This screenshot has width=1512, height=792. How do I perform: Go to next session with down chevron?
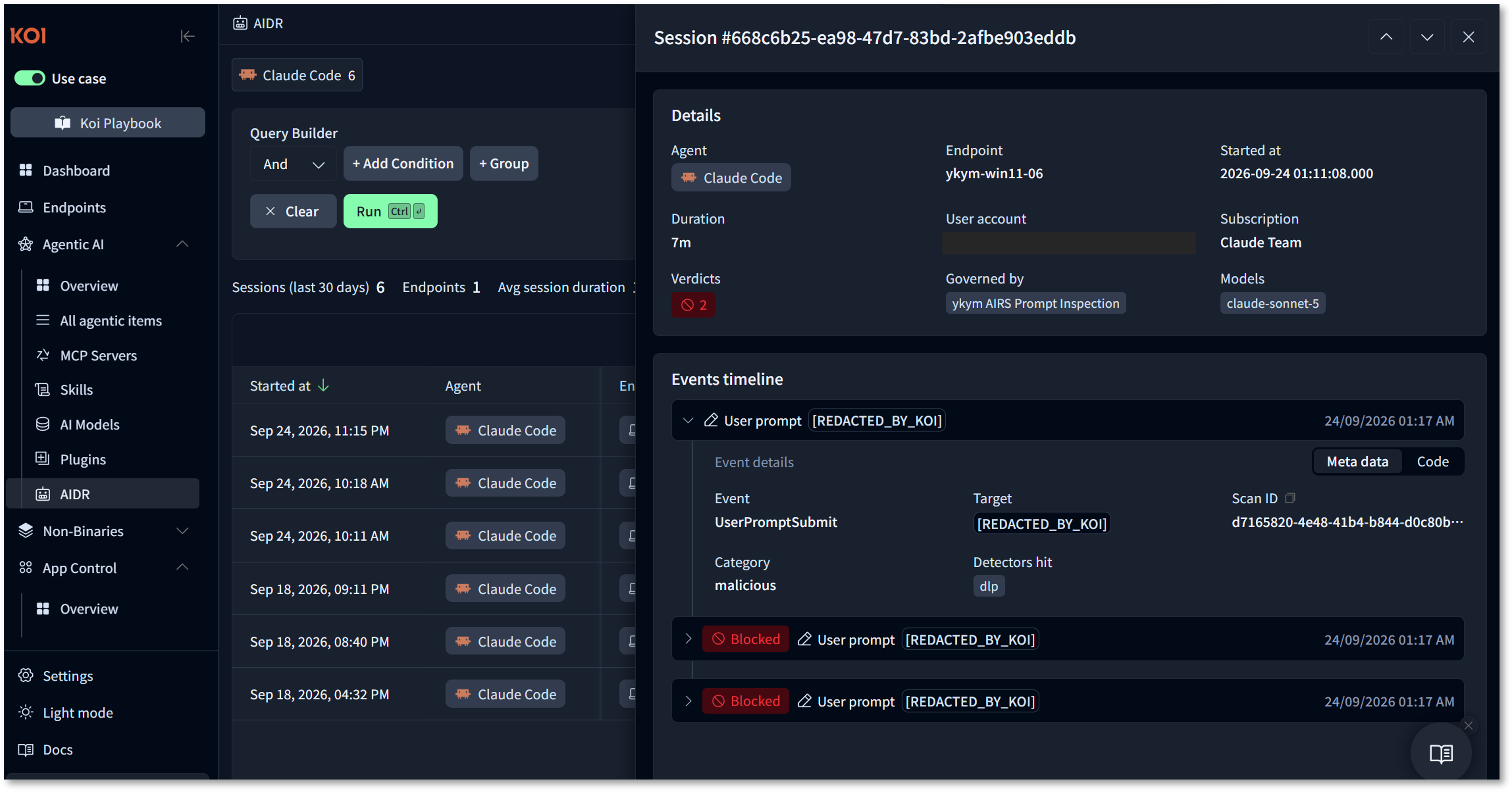pyautogui.click(x=1427, y=37)
